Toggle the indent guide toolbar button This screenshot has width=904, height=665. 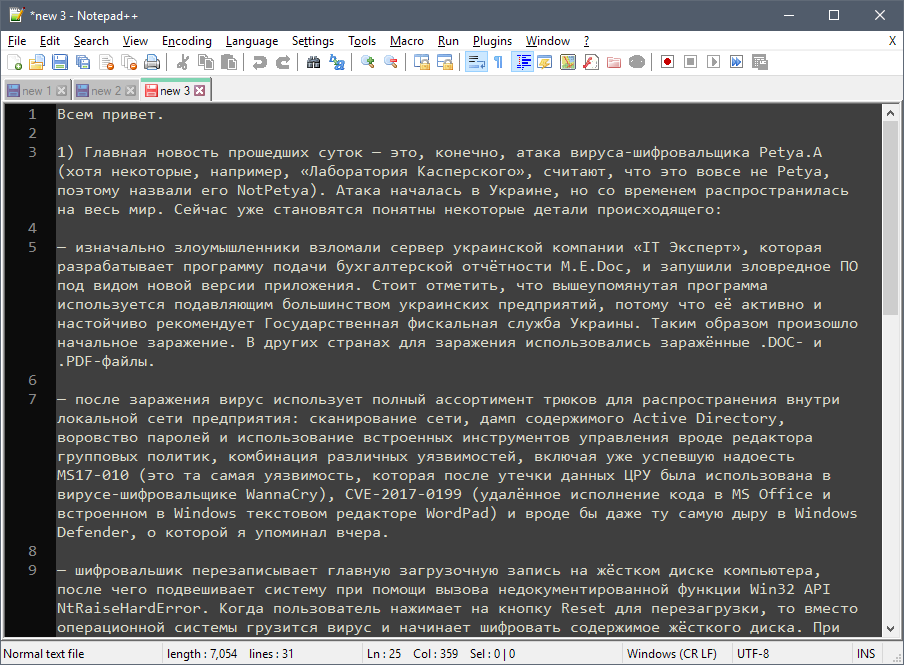[x=523, y=62]
